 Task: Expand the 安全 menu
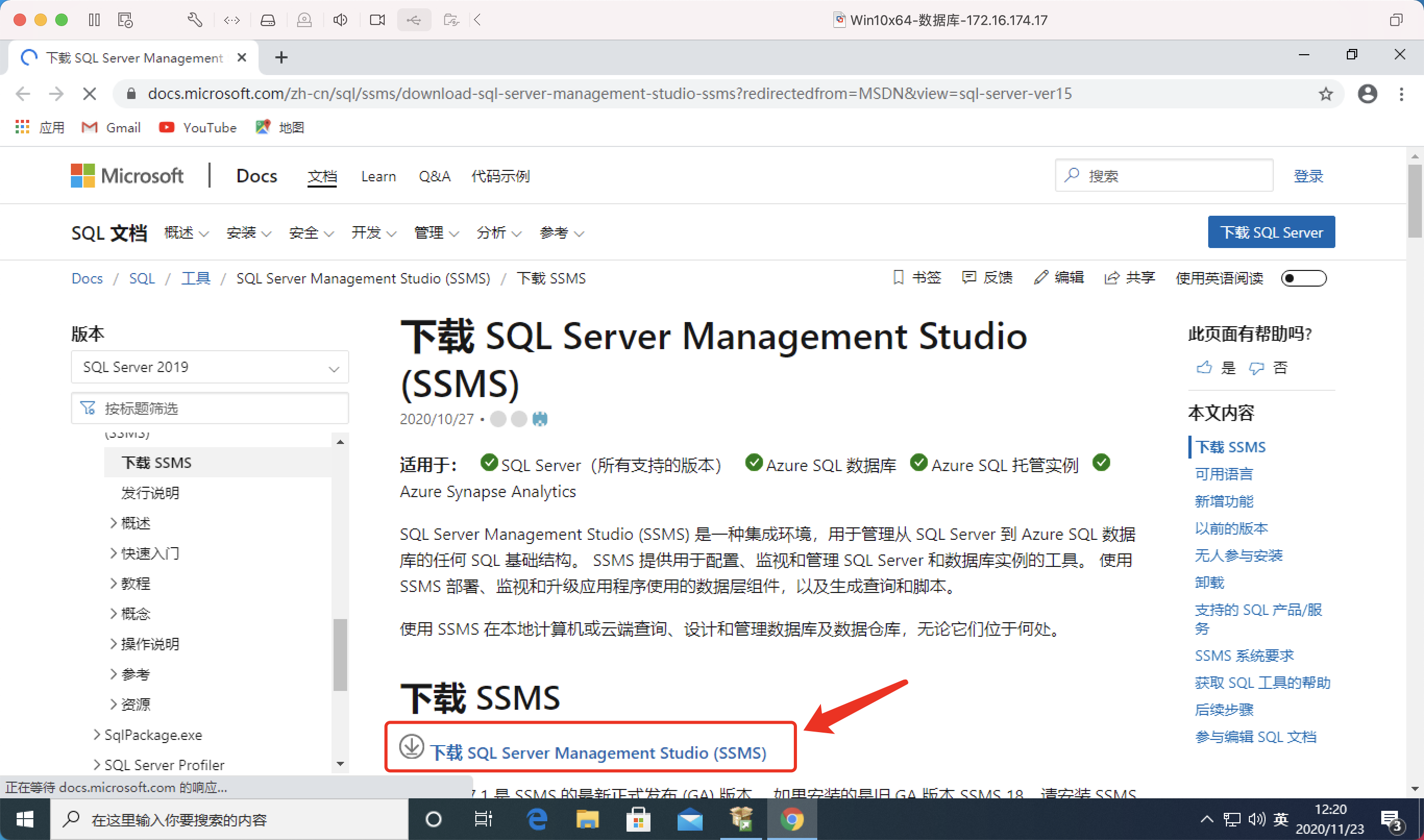(x=311, y=232)
